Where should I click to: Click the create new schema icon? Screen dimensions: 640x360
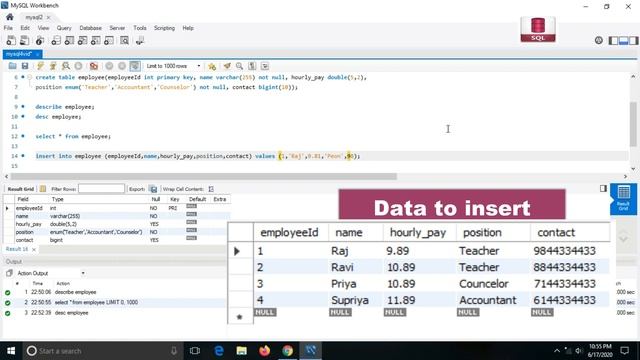pos(56,40)
